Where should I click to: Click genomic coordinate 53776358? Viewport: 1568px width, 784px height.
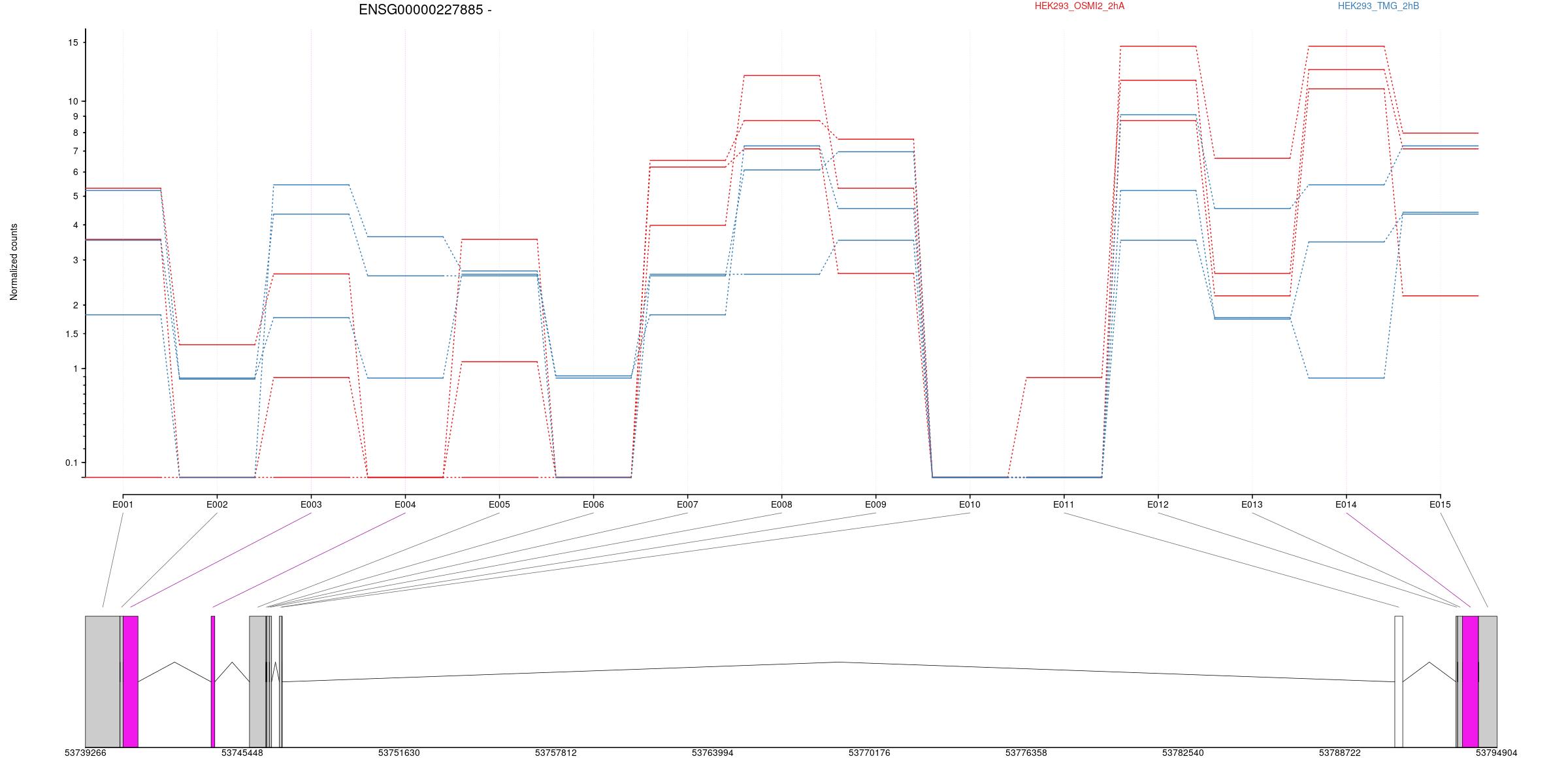coord(1026,753)
